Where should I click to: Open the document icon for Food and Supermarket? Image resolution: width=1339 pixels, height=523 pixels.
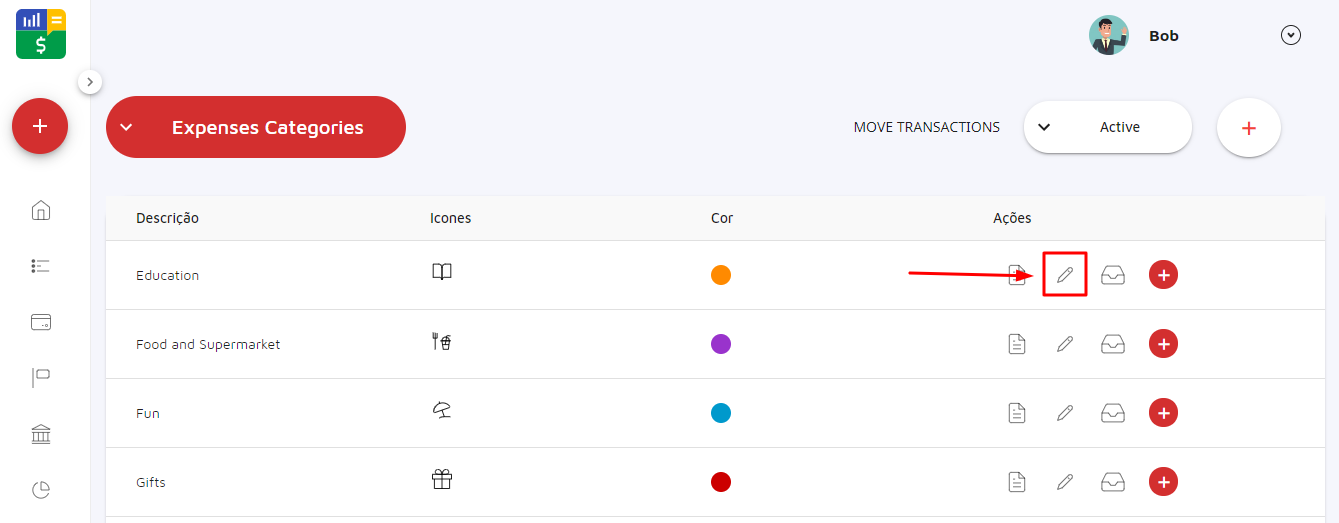point(1017,344)
